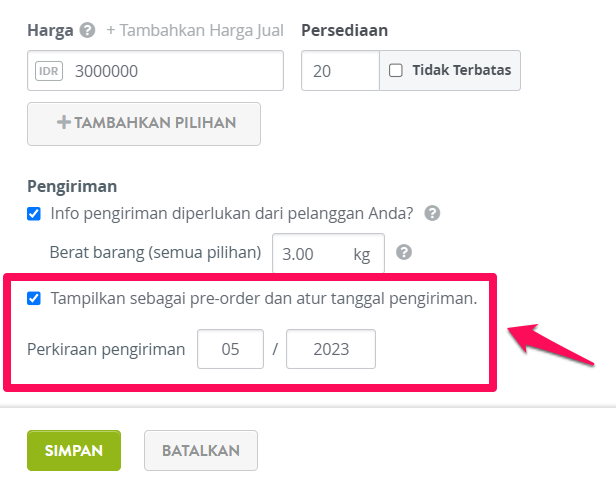The height and width of the screenshot is (480, 616).
Task: Open help icon beside weight field
Action: [x=404, y=252]
